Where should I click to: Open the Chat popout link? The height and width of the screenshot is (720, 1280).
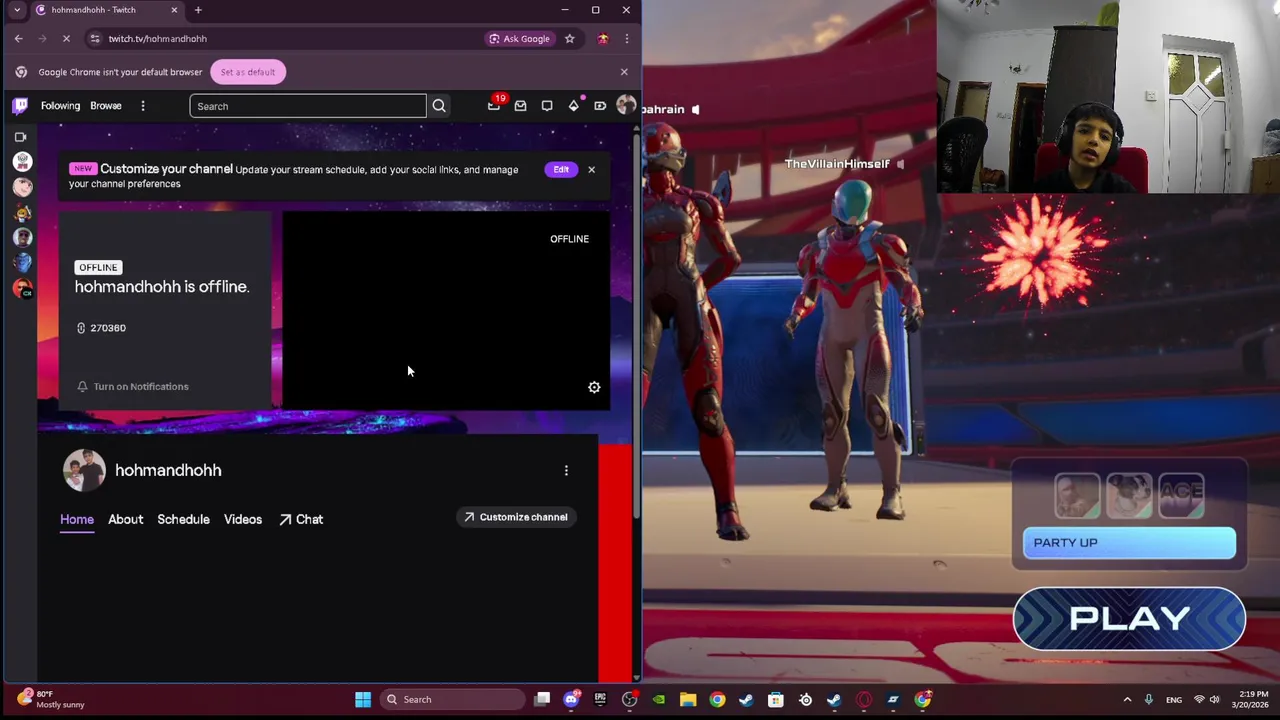coord(301,519)
